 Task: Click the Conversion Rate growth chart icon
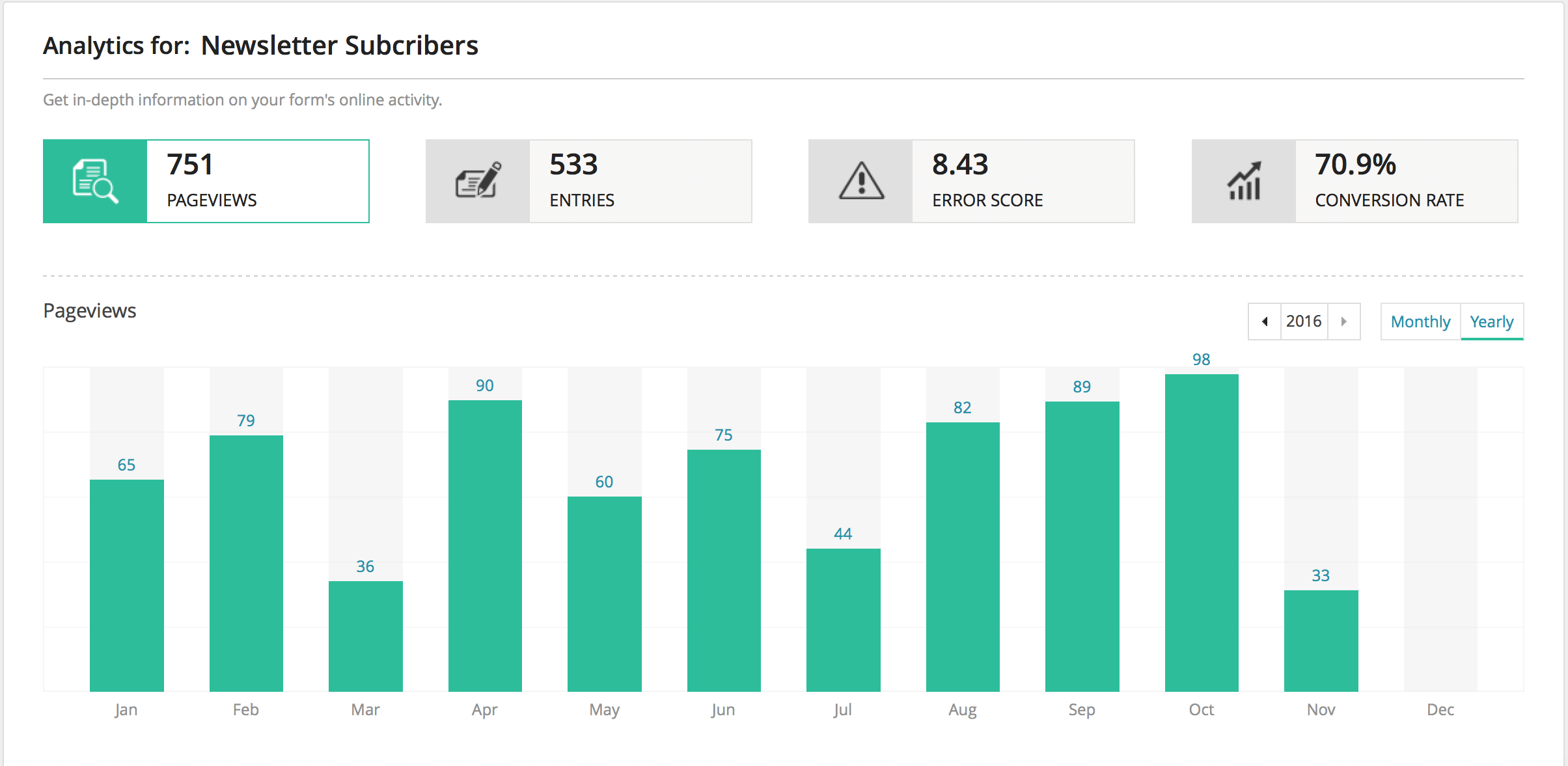tap(1243, 182)
